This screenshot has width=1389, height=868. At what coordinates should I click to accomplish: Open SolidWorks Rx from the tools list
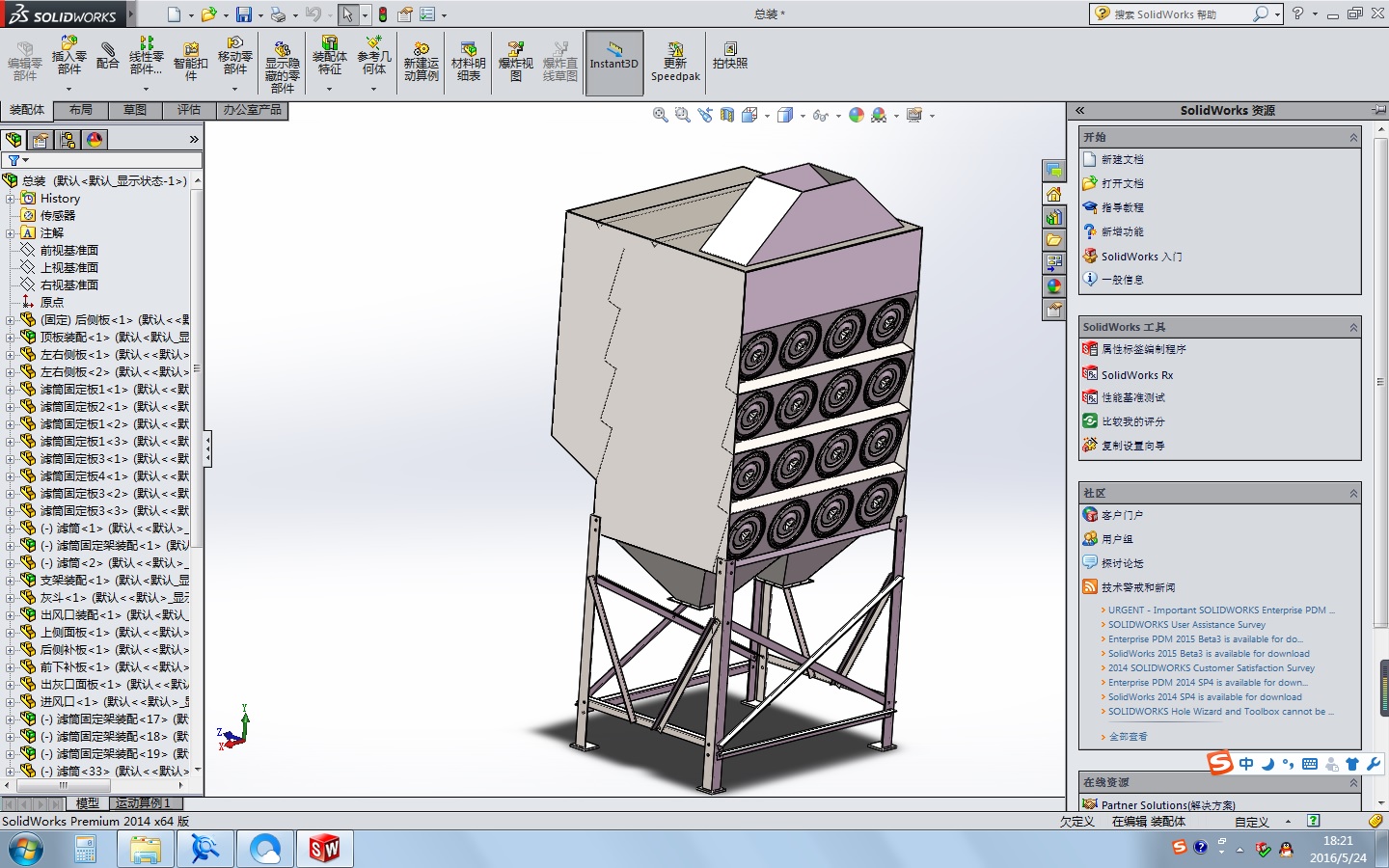point(1137,375)
